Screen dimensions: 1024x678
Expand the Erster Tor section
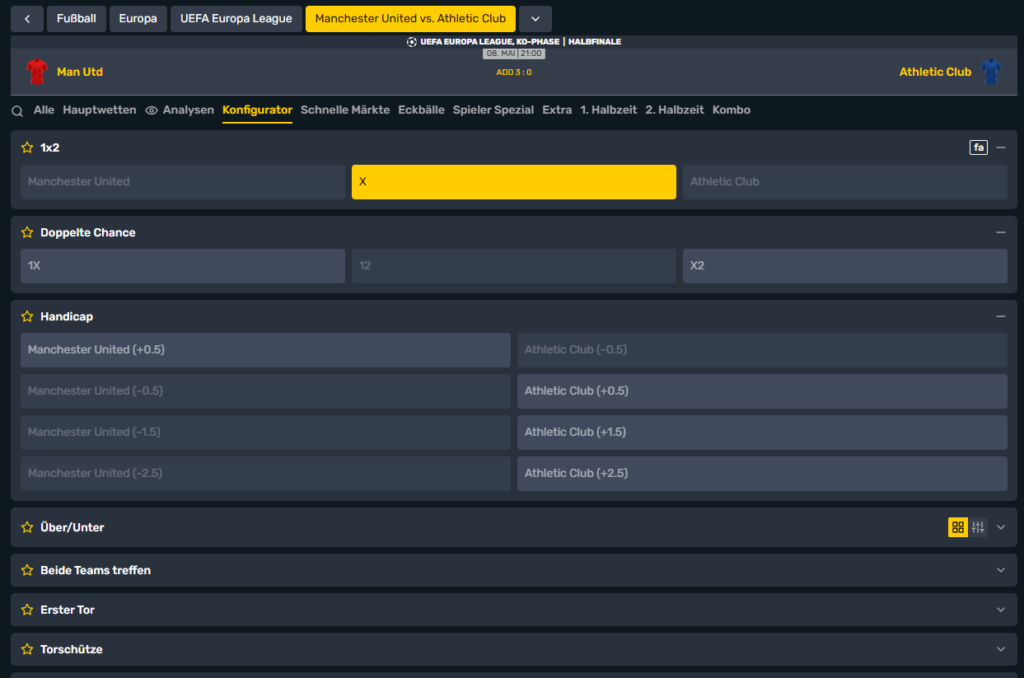click(1000, 610)
